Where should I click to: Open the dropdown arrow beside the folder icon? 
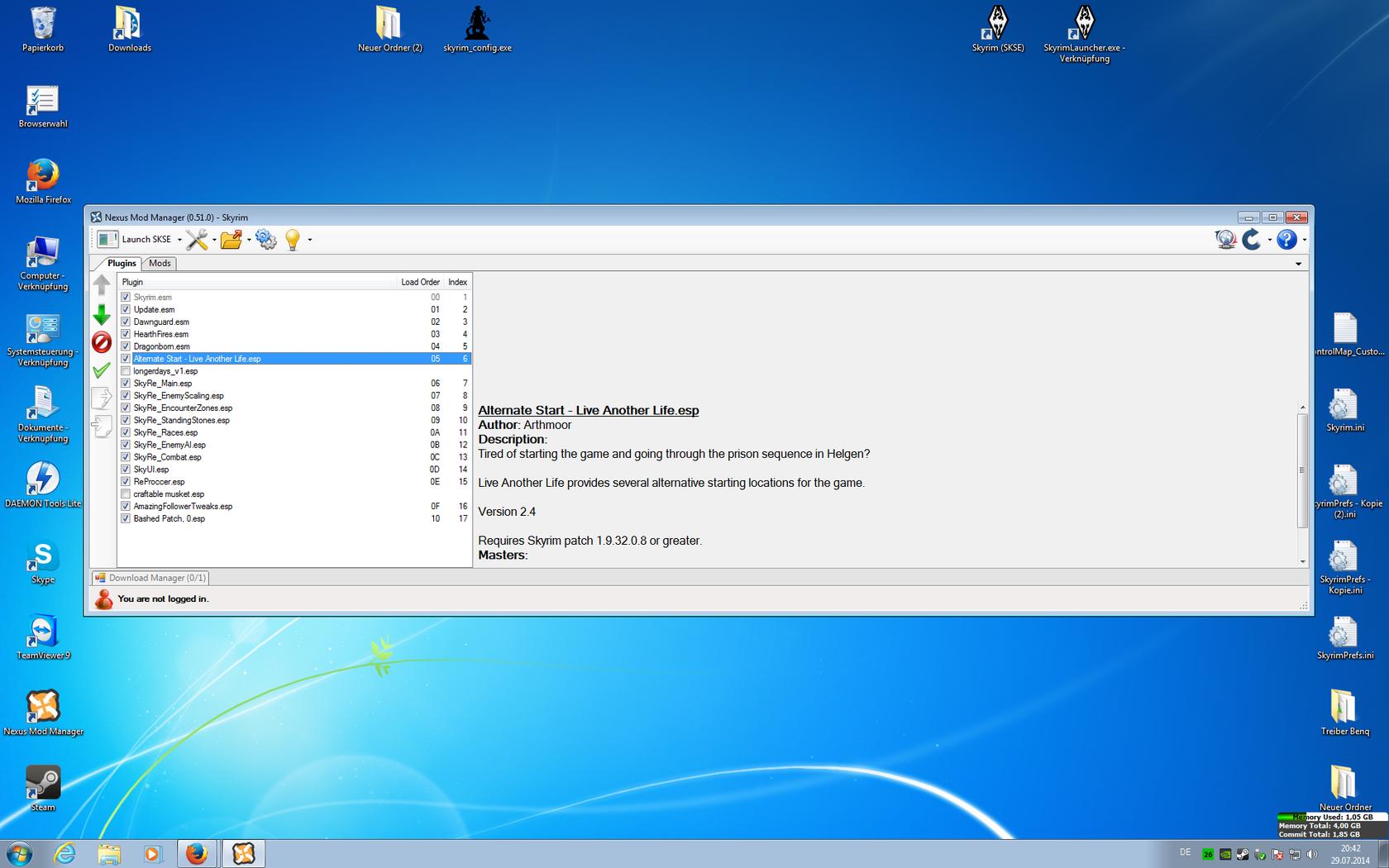249,241
